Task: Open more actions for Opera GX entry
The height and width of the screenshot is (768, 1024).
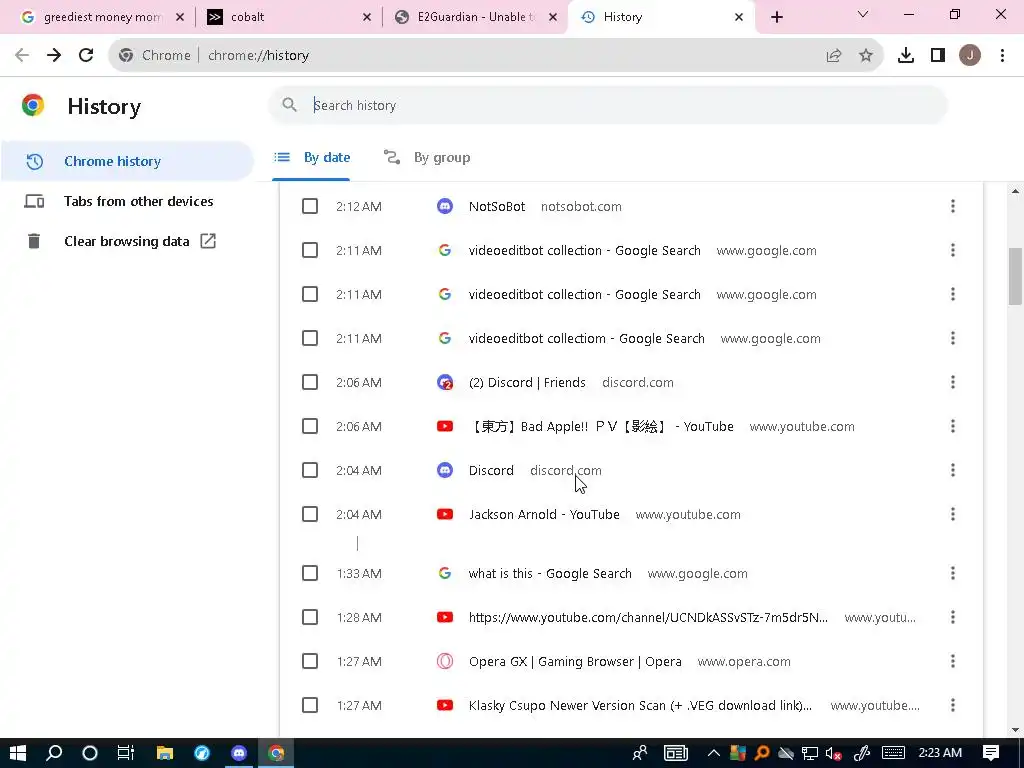Action: [x=953, y=661]
